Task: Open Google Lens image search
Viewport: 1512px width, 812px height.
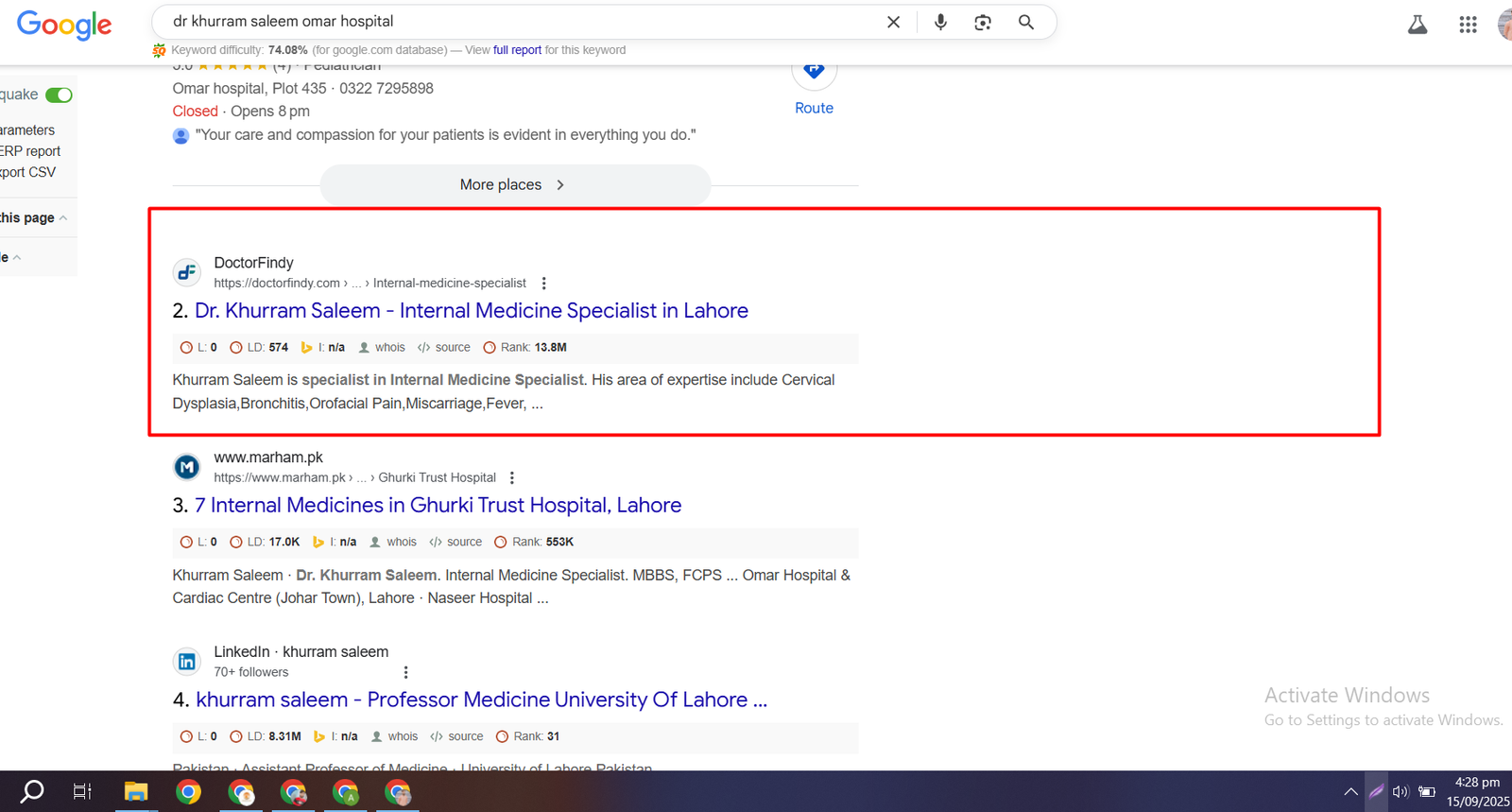Action: 983,22
